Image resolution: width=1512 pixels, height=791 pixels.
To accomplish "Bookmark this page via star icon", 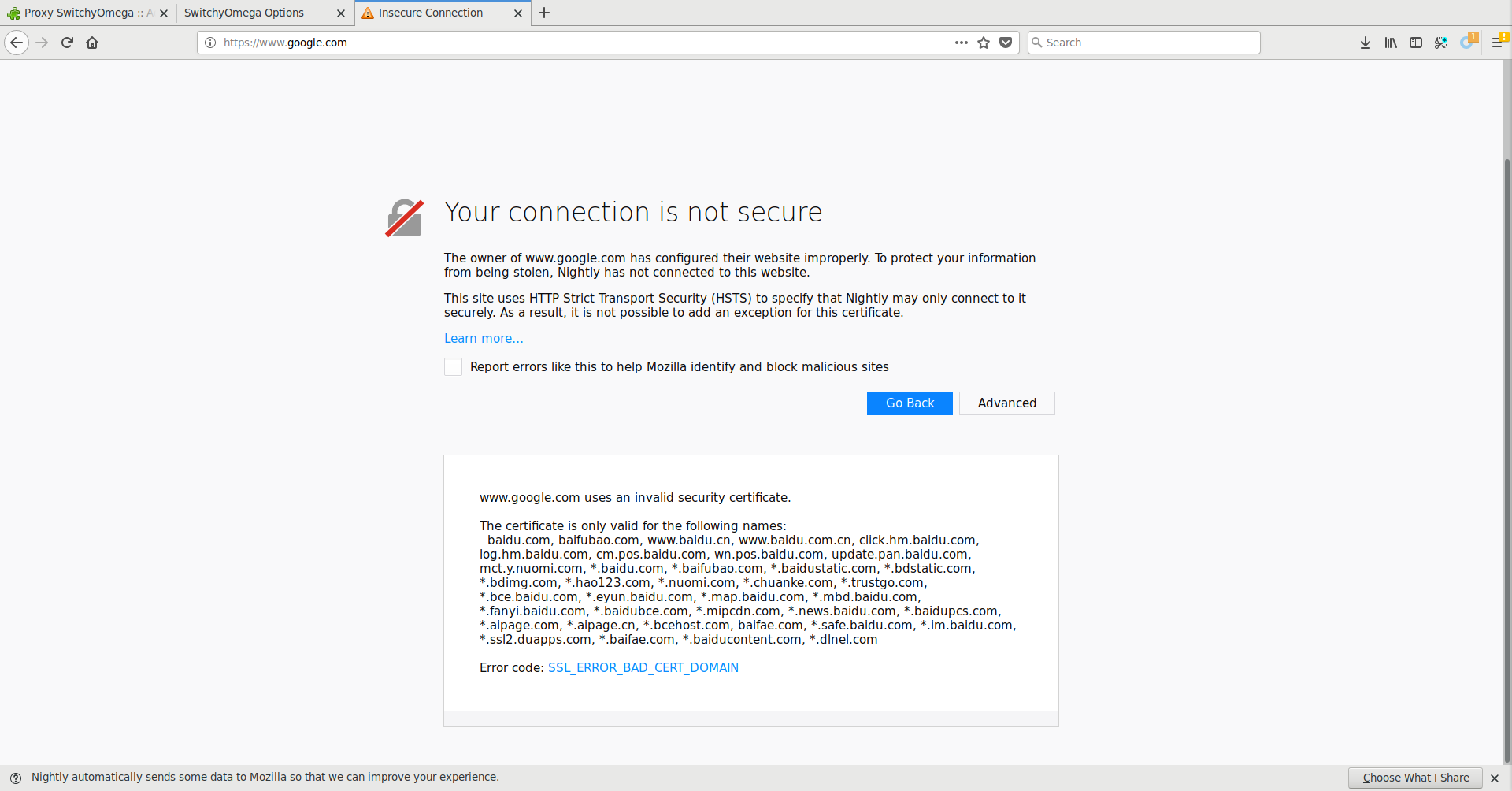I will pyautogui.click(x=984, y=43).
